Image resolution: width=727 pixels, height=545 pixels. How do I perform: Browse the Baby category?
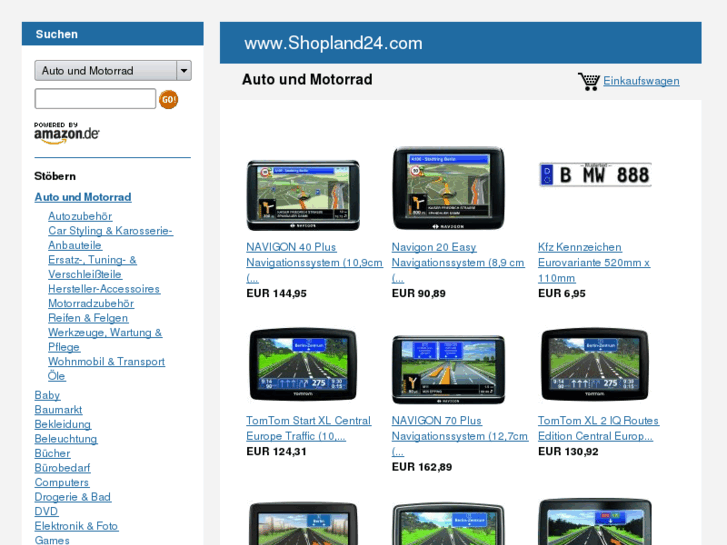click(47, 395)
